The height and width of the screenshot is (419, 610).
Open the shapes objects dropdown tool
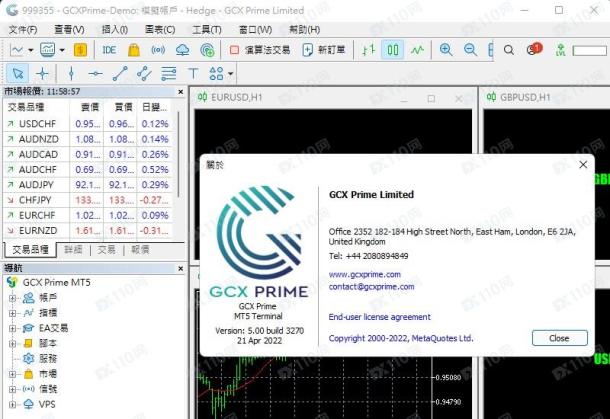(x=221, y=73)
